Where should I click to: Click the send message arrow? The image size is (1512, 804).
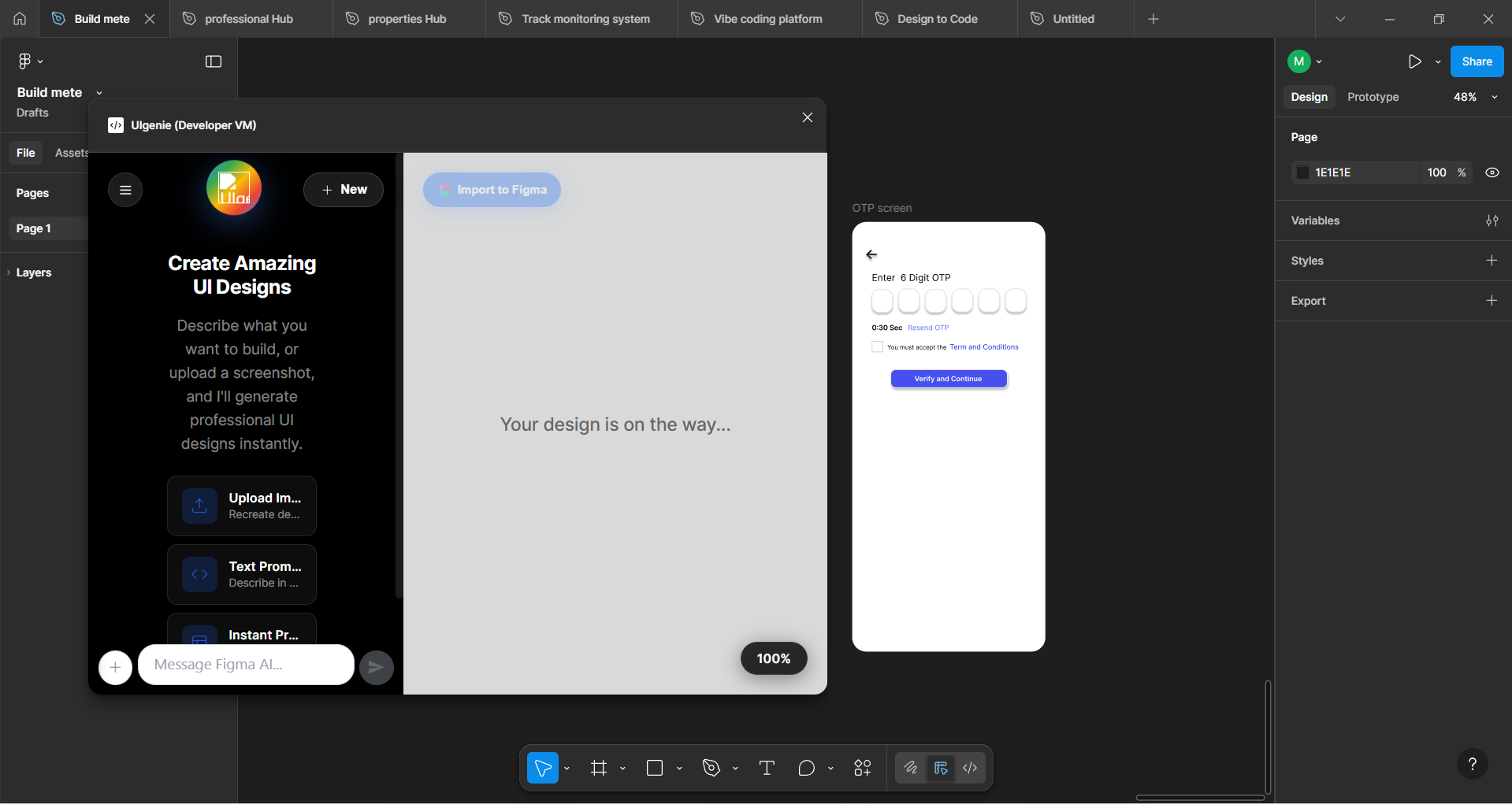[377, 667]
